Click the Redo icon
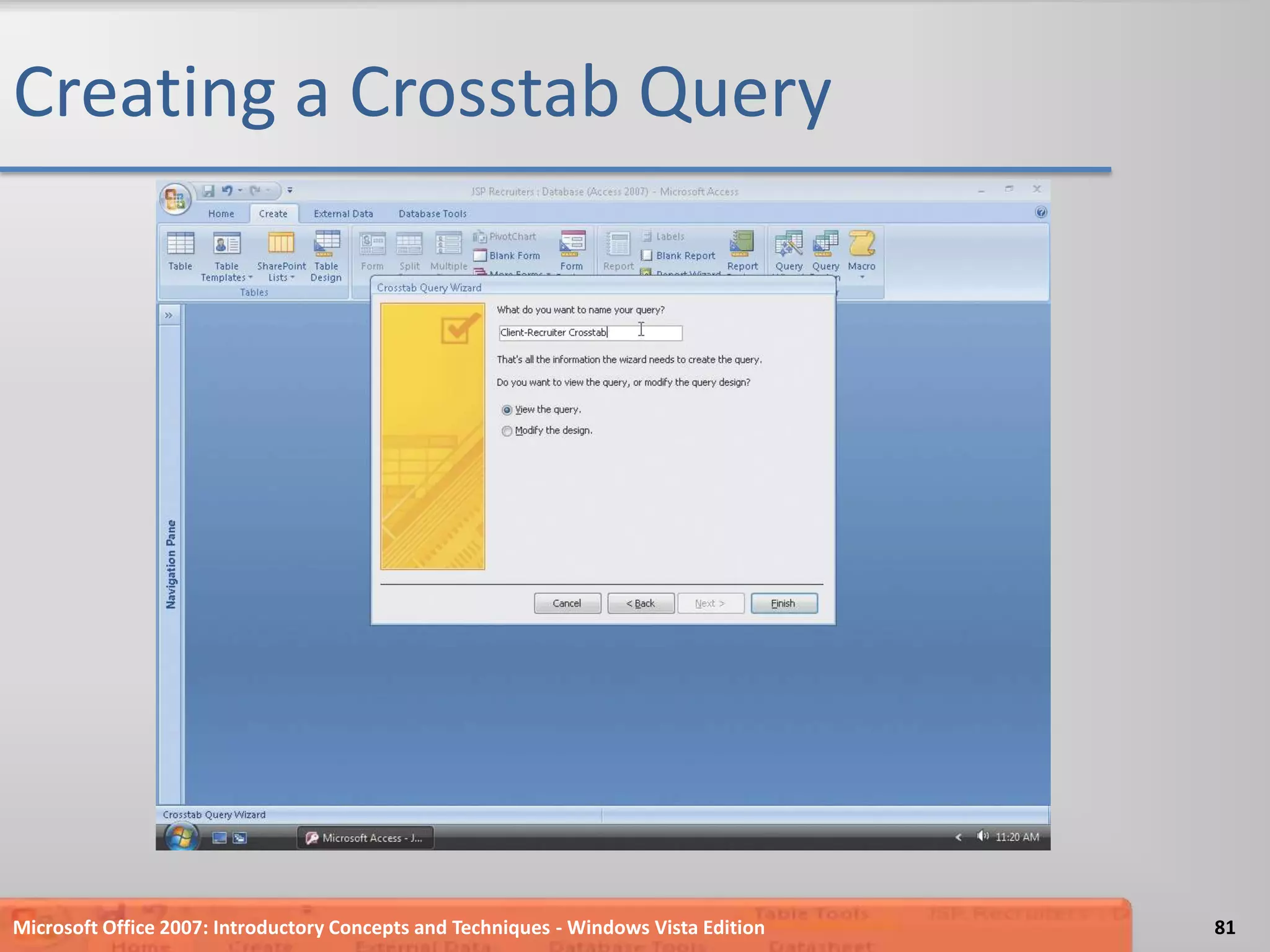The image size is (1270, 952). point(255,191)
